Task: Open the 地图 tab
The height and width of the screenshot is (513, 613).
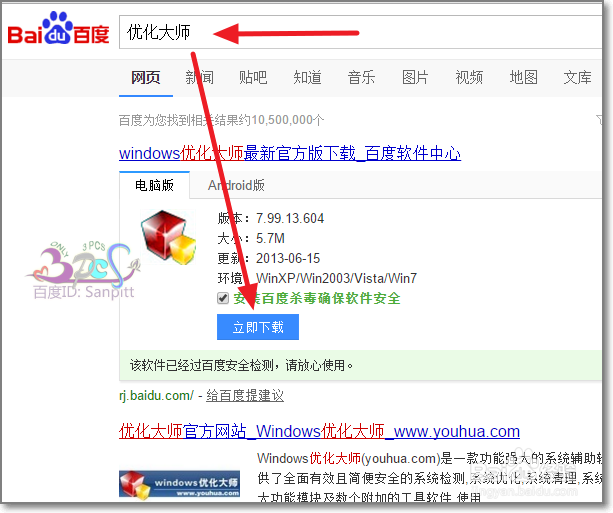Action: [523, 77]
